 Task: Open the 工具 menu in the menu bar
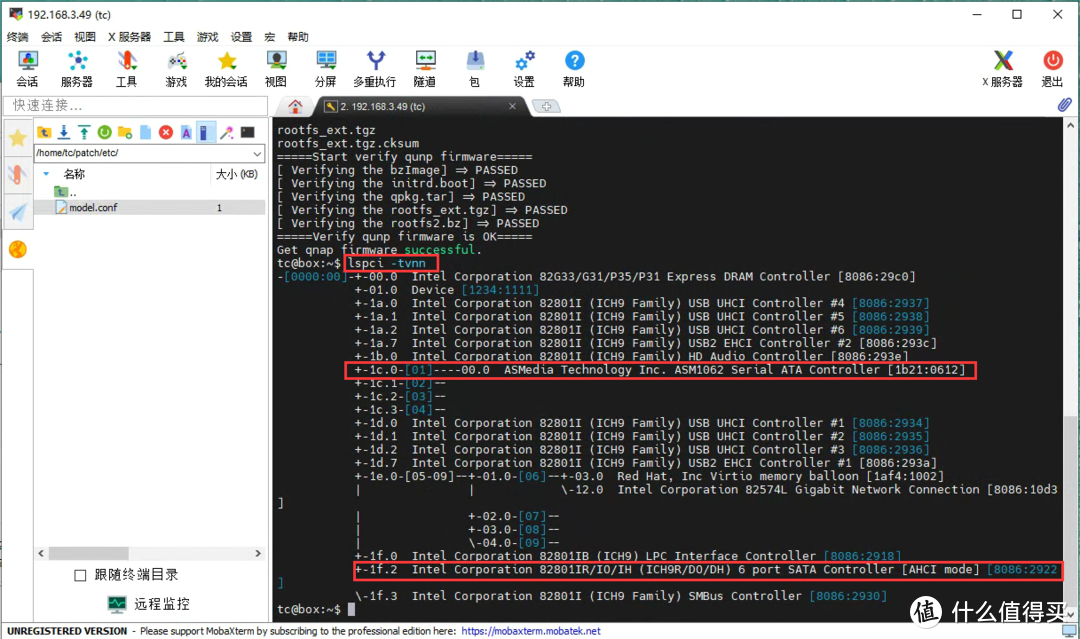click(x=174, y=37)
